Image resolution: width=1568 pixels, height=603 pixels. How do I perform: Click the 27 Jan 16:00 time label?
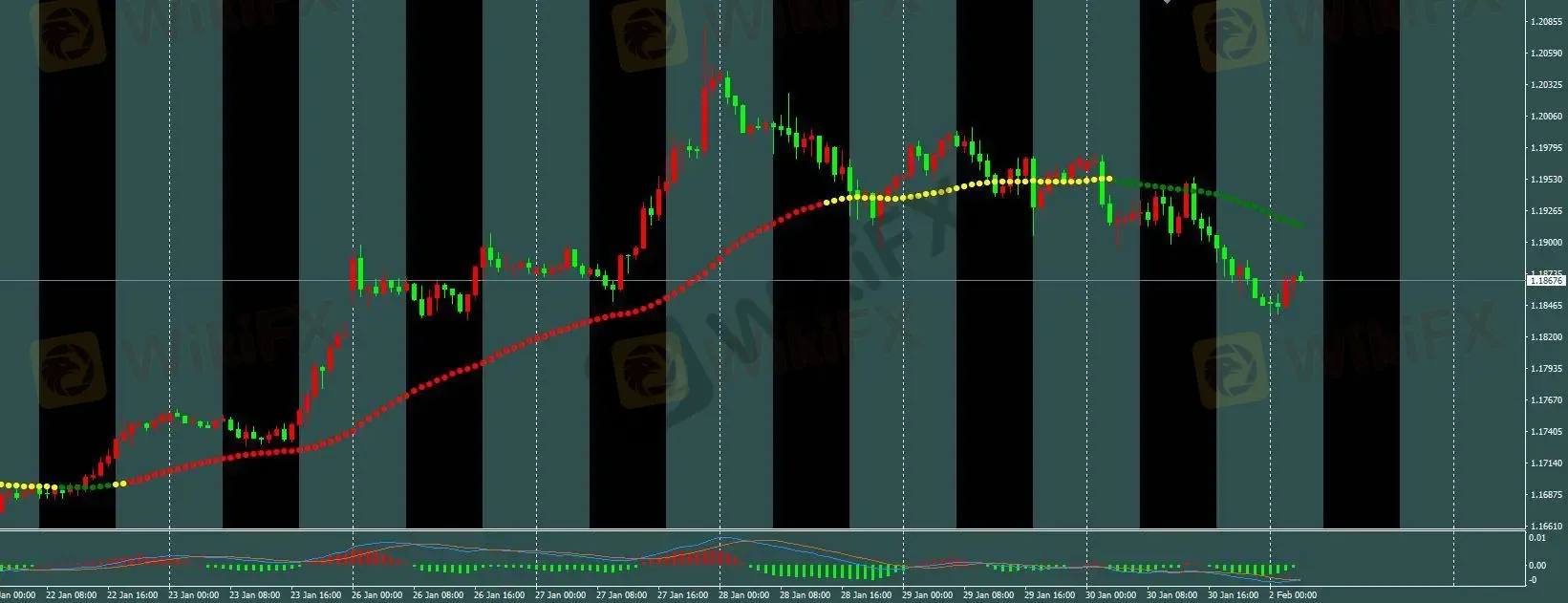[683, 595]
